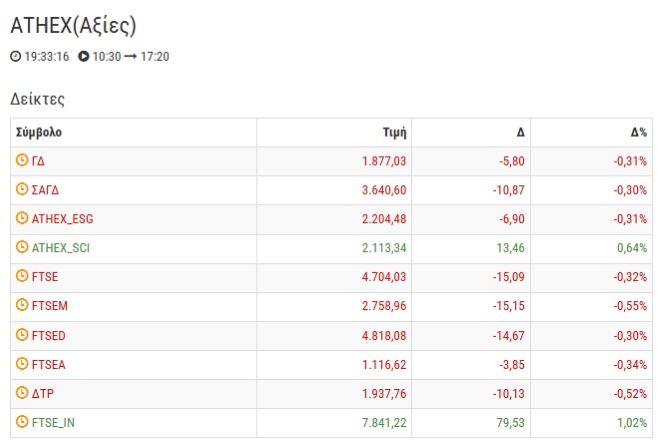Click the Δ column header
660x442 pixels.
click(520, 132)
